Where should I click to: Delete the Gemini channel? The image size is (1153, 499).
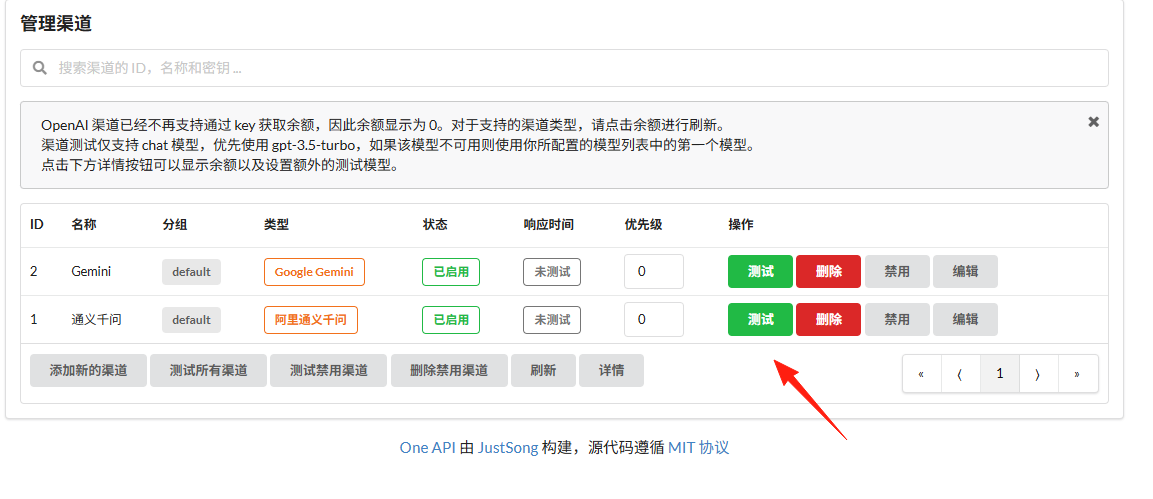(x=828, y=271)
